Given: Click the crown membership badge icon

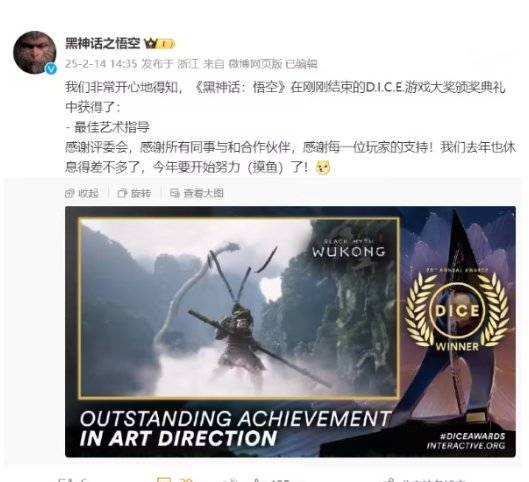Looking at the screenshot, I should [150, 44].
